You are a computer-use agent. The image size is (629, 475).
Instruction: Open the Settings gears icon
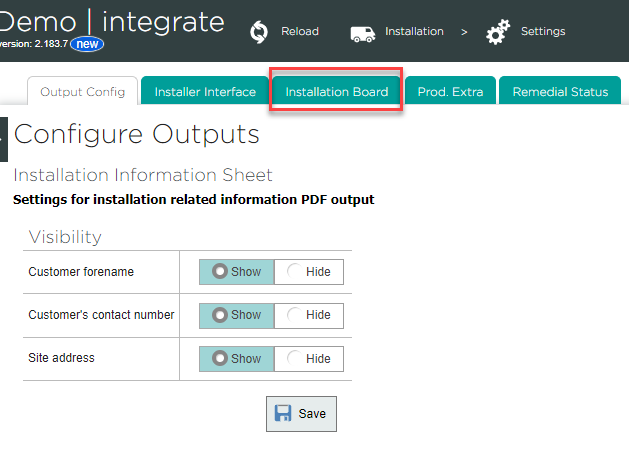coord(498,33)
